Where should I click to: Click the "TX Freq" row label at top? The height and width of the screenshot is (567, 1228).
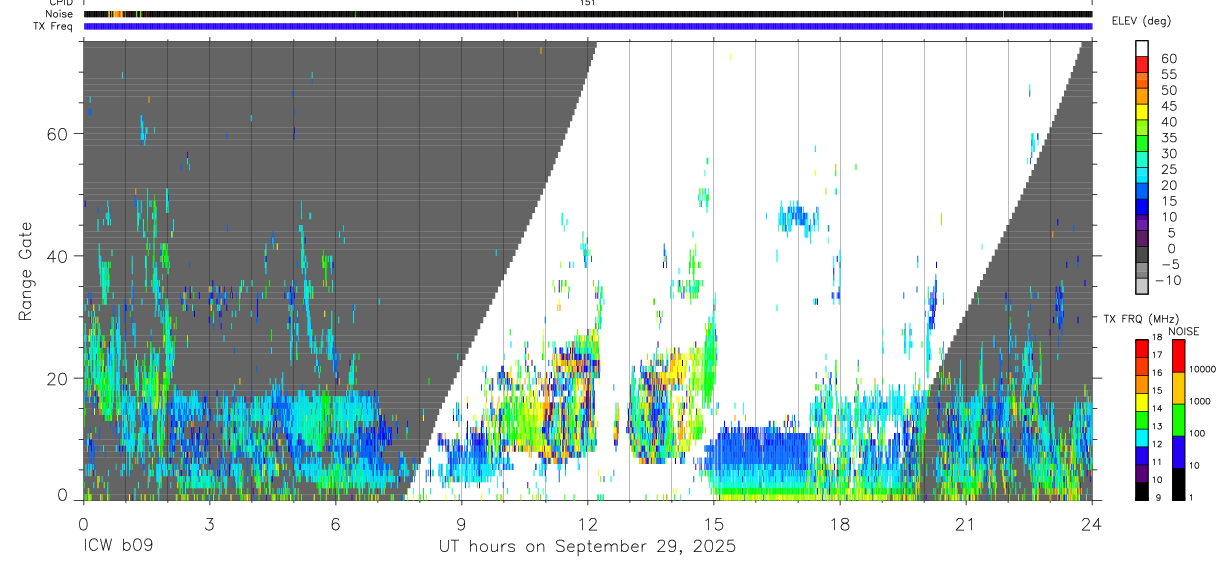coord(53,26)
